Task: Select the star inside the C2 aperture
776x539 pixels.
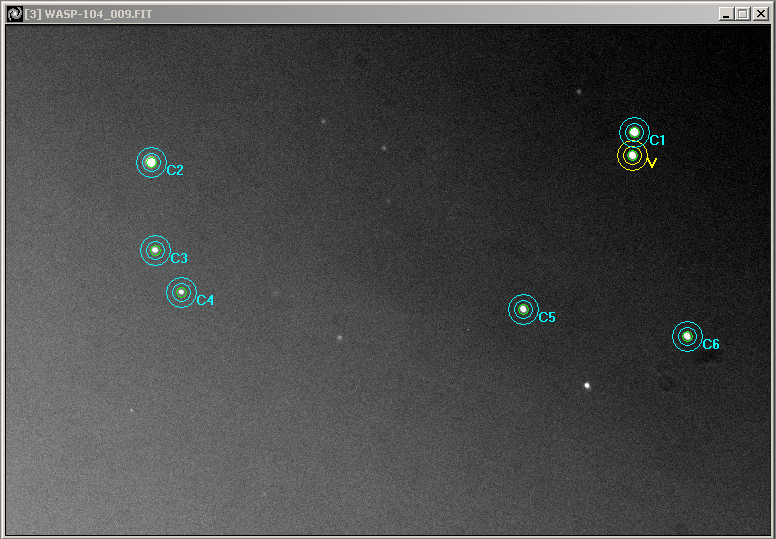Action: pos(151,162)
